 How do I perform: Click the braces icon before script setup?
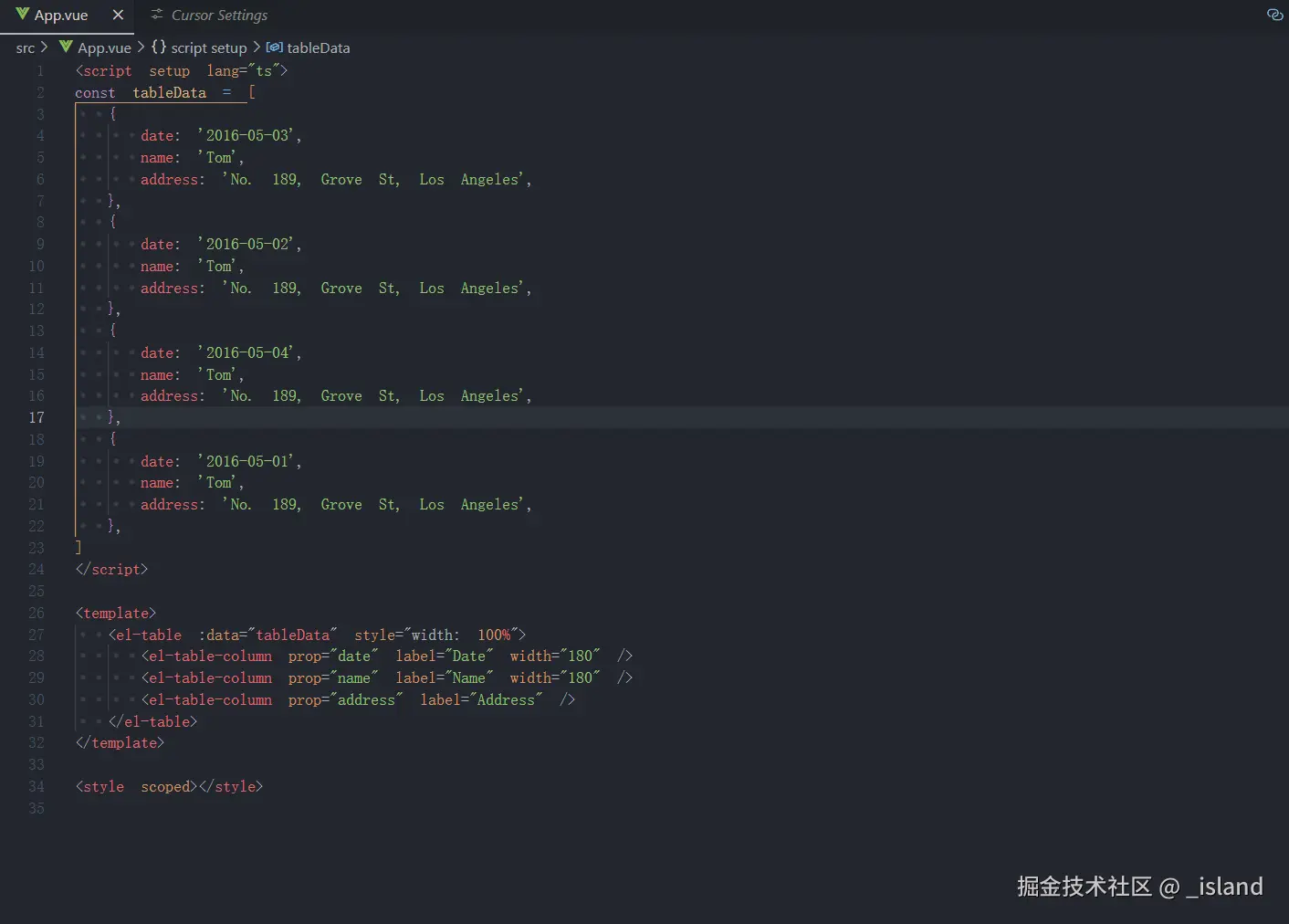(159, 47)
